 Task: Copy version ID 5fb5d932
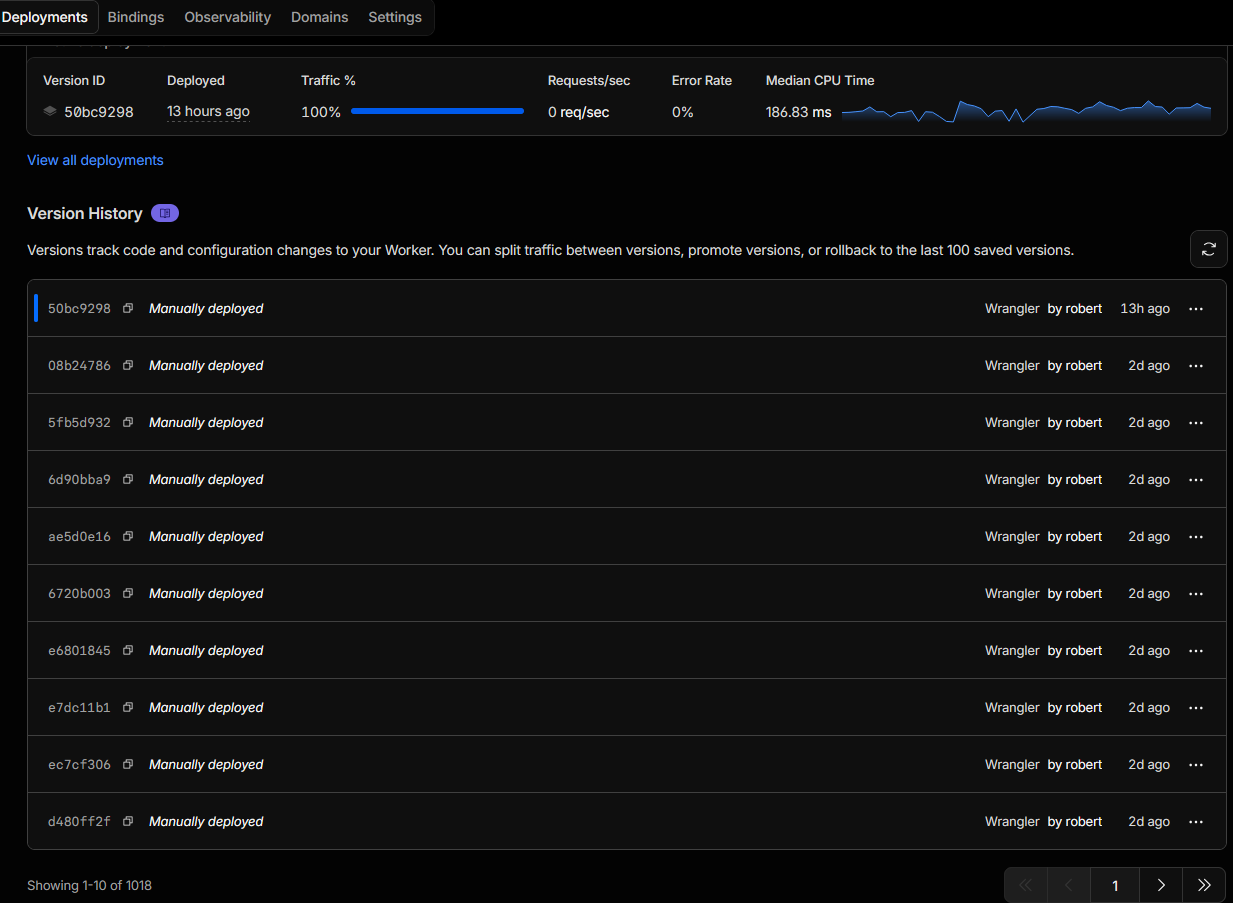pyautogui.click(x=128, y=423)
